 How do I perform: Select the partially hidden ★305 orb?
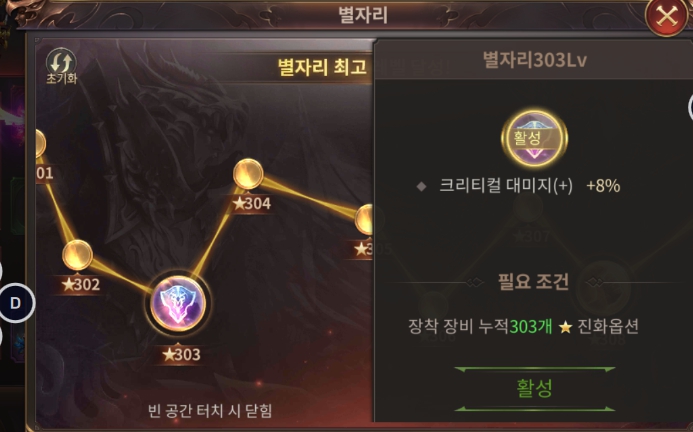point(364,219)
